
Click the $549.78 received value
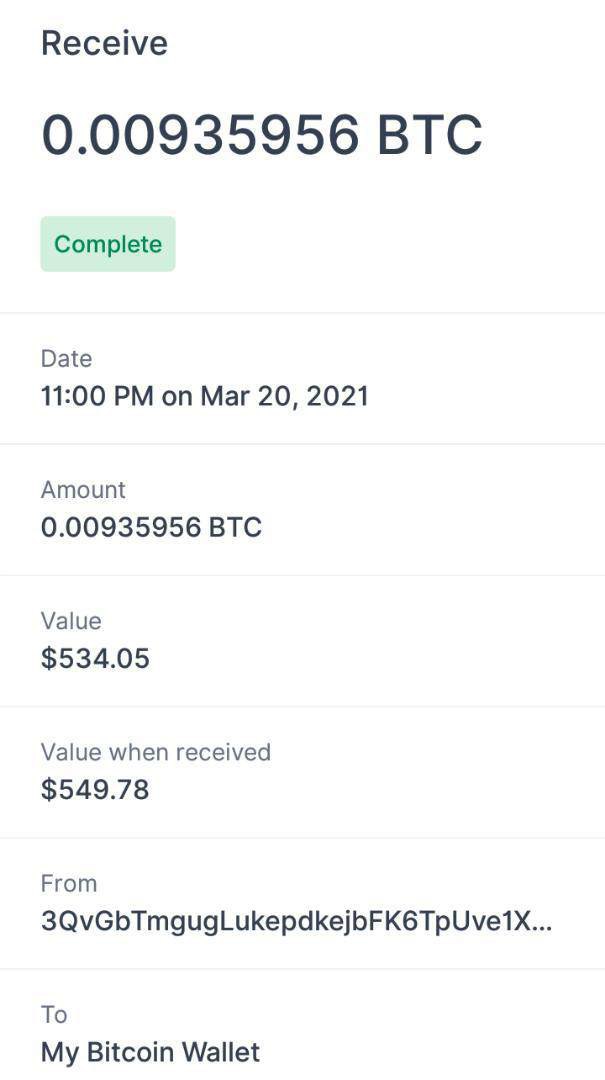coord(95,789)
